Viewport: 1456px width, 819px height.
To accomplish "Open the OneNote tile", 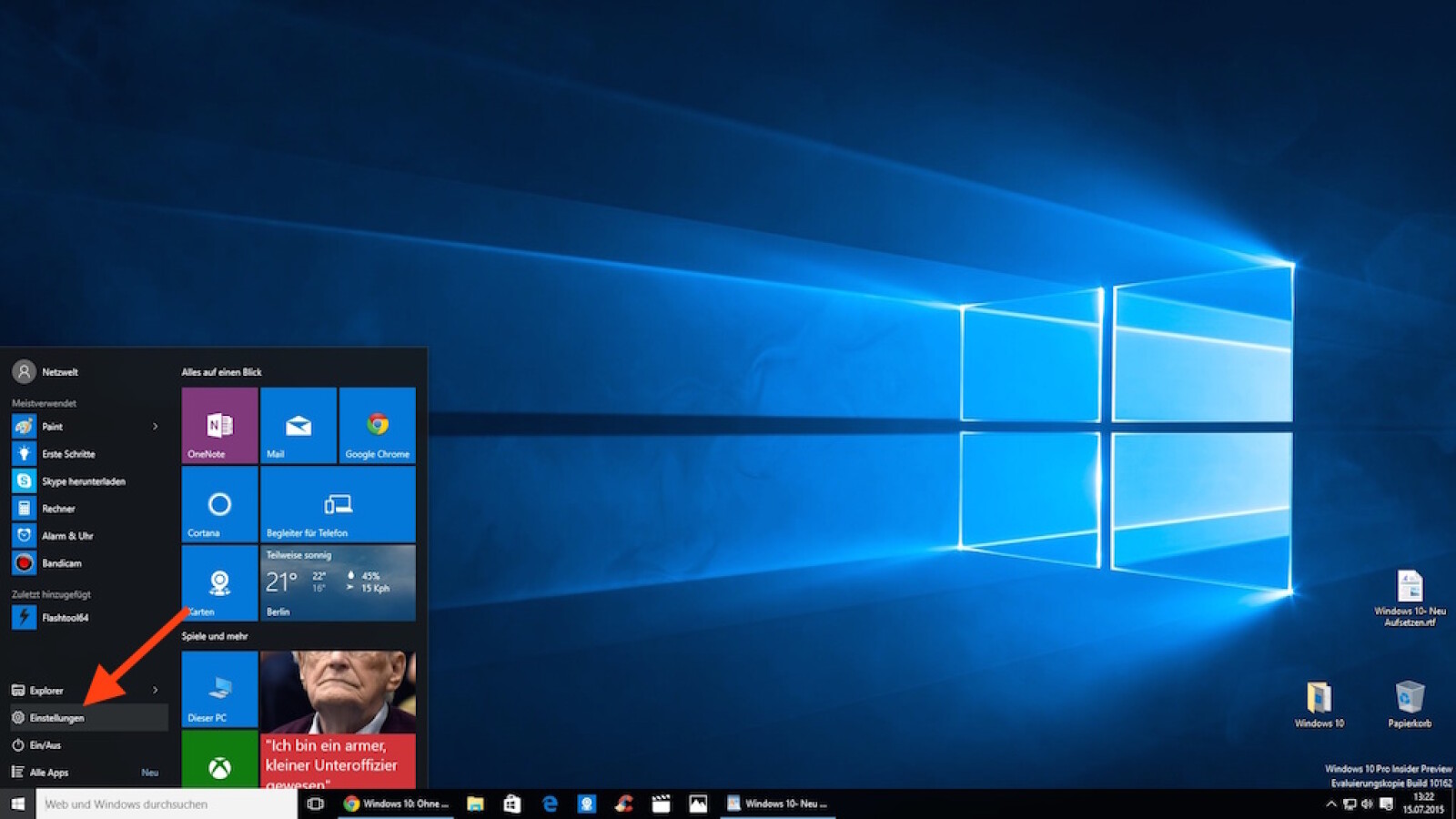I will [x=219, y=425].
